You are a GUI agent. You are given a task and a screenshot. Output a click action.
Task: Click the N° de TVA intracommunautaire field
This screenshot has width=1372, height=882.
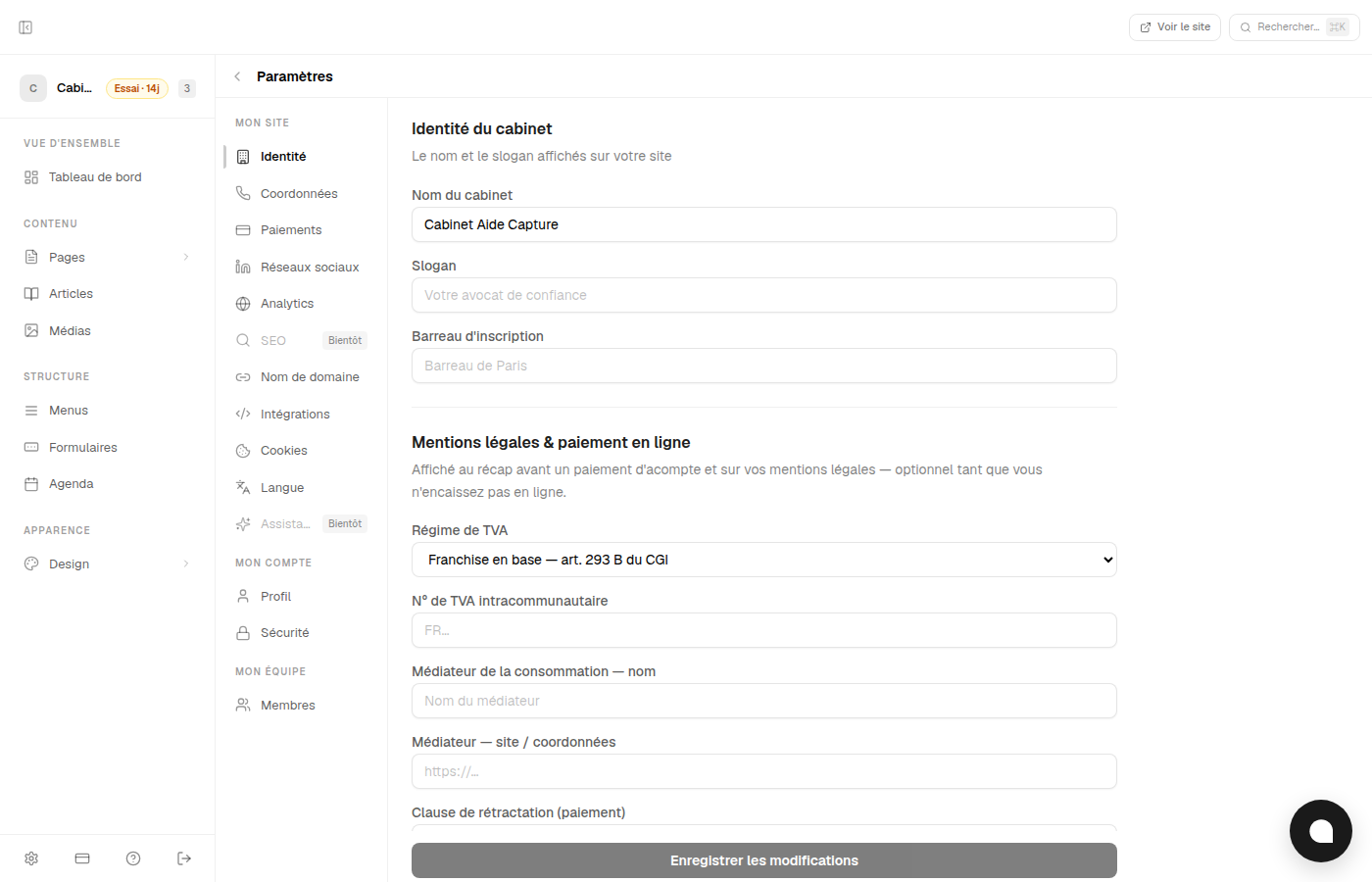click(764, 630)
